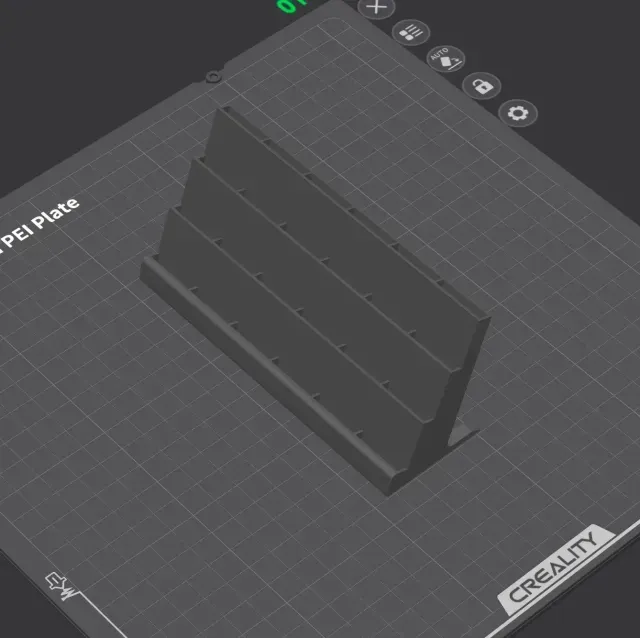The height and width of the screenshot is (638, 640).
Task: Open plate settings gear icon
Action: coord(518,113)
